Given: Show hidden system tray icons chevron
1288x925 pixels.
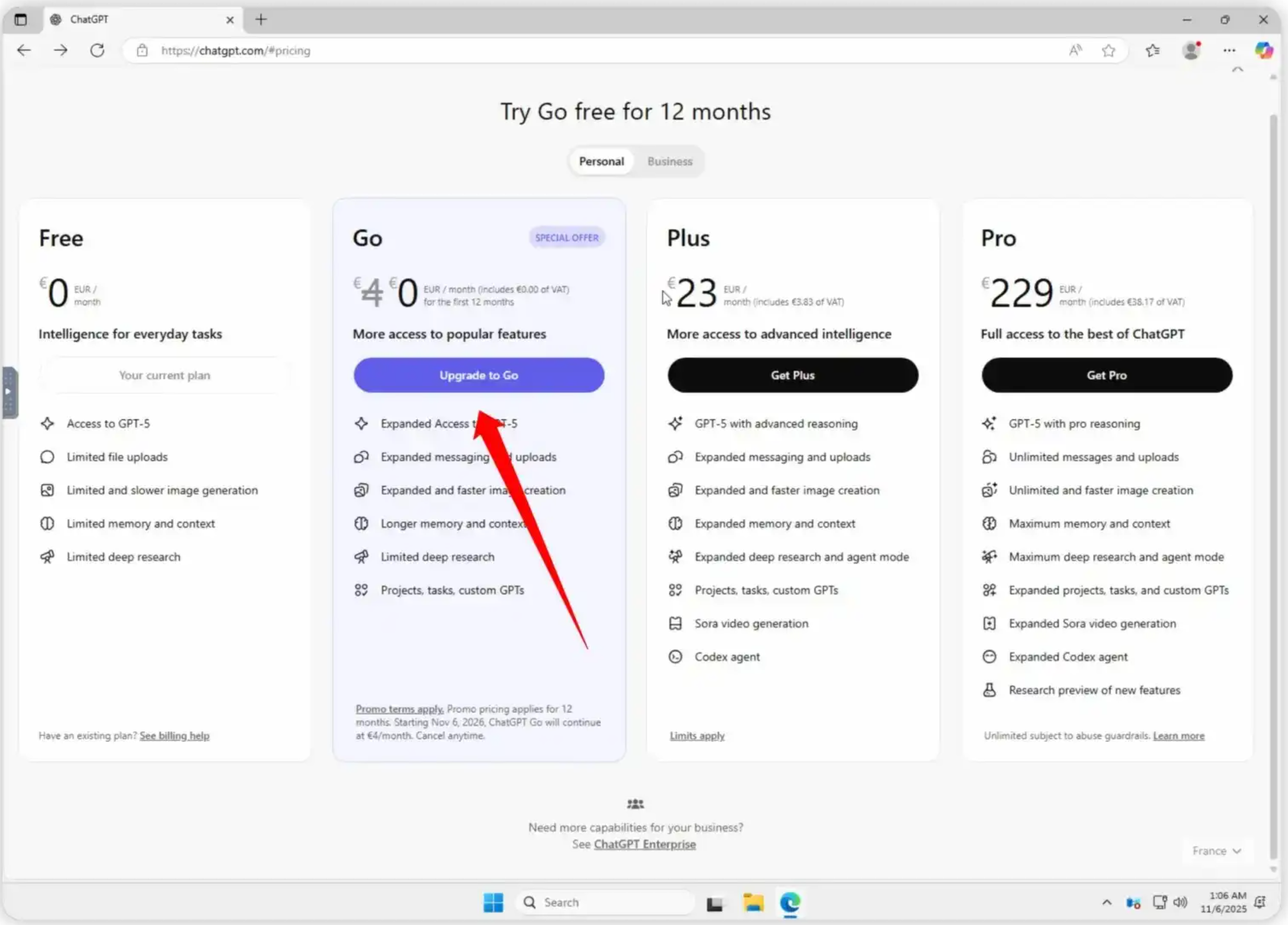Looking at the screenshot, I should coord(1106,902).
